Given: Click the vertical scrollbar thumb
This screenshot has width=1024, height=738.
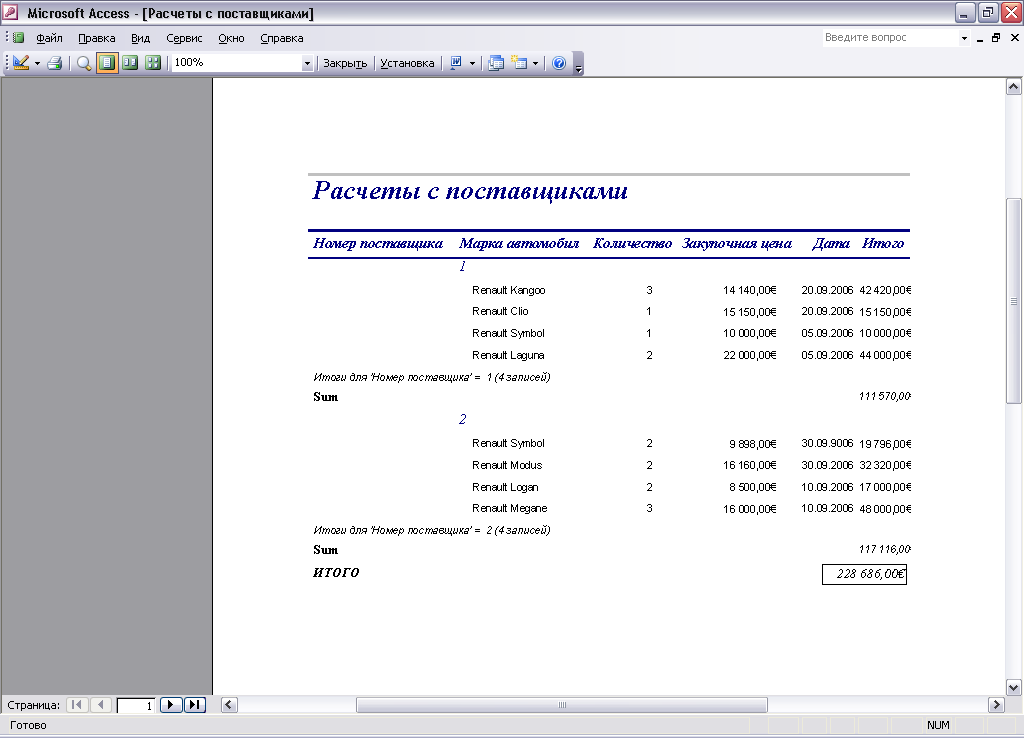Looking at the screenshot, I should tap(1014, 301).
